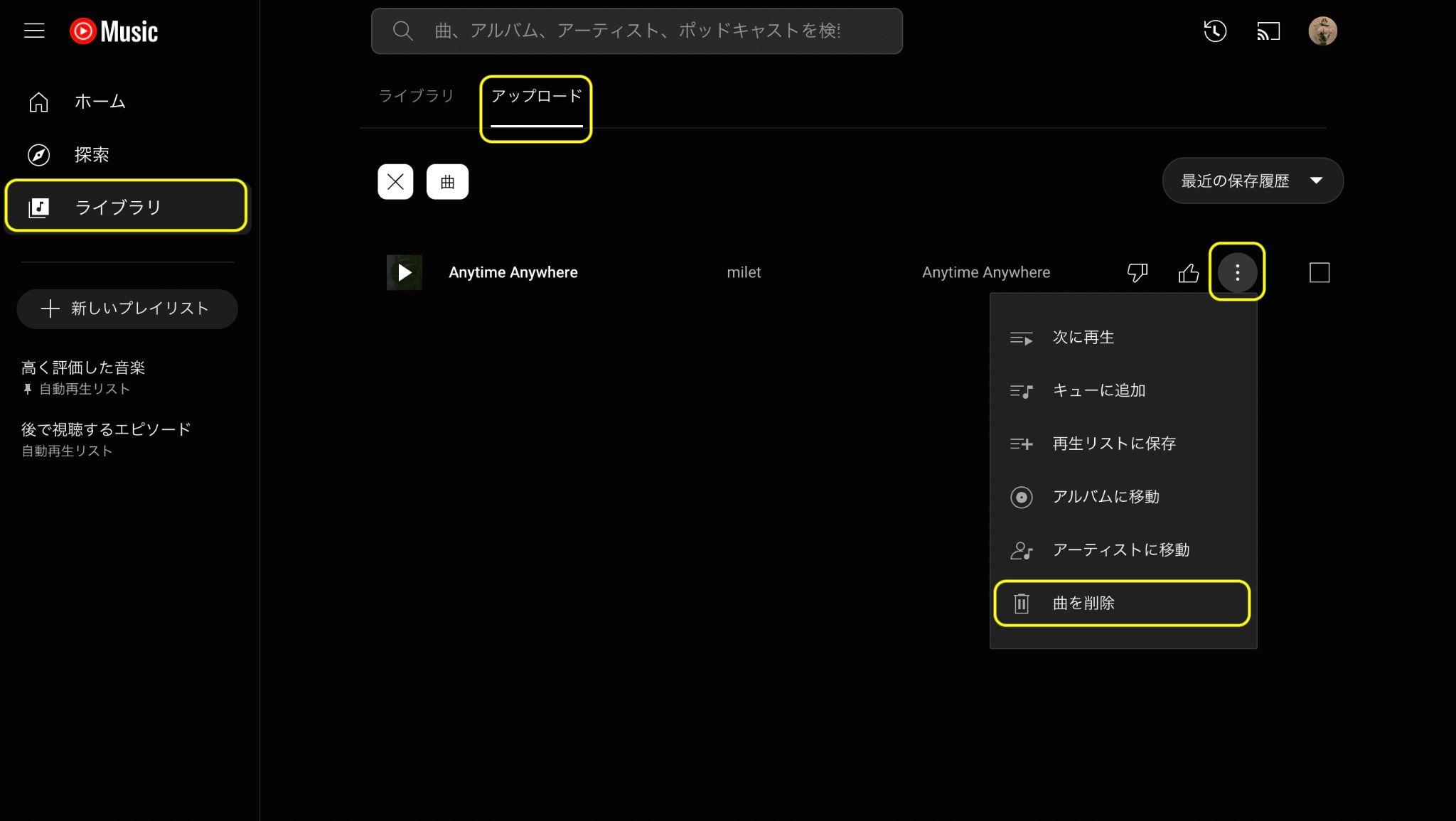Check the Anytime Anywhere selection checkbox
This screenshot has height=821, width=1456.
pos(1319,272)
